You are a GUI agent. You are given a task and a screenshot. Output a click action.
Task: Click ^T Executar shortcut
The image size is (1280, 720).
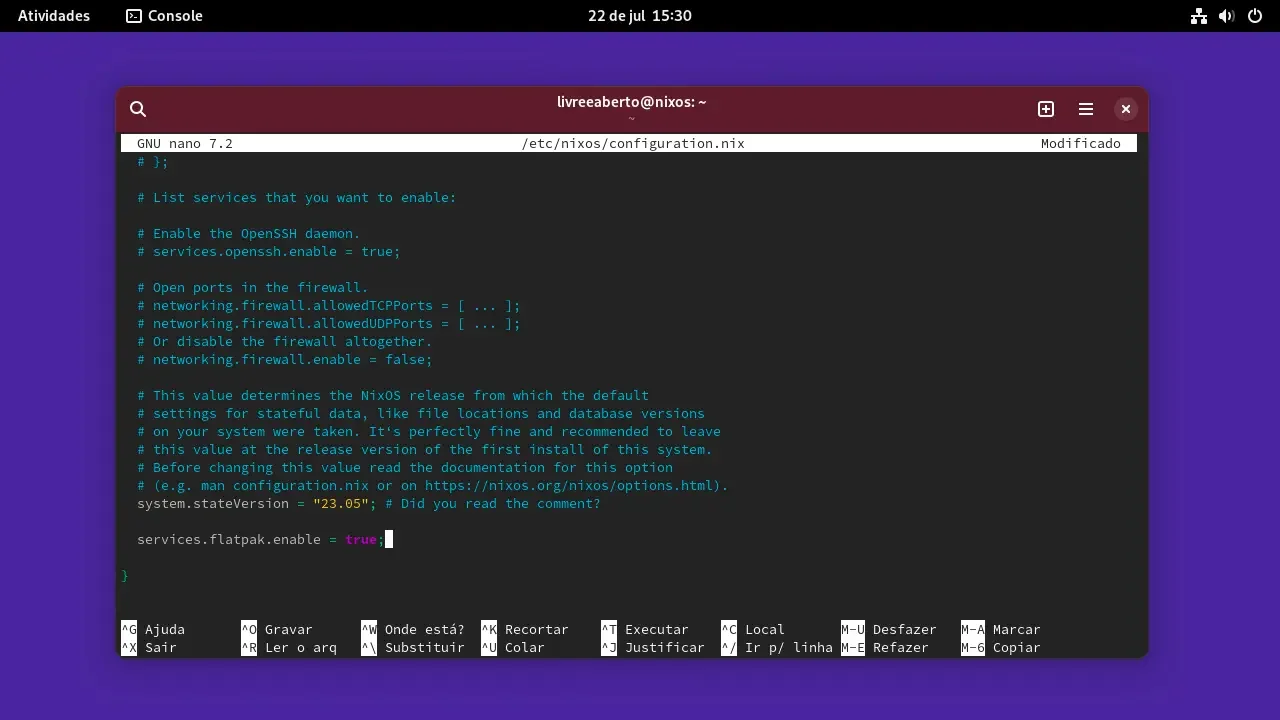pos(645,630)
